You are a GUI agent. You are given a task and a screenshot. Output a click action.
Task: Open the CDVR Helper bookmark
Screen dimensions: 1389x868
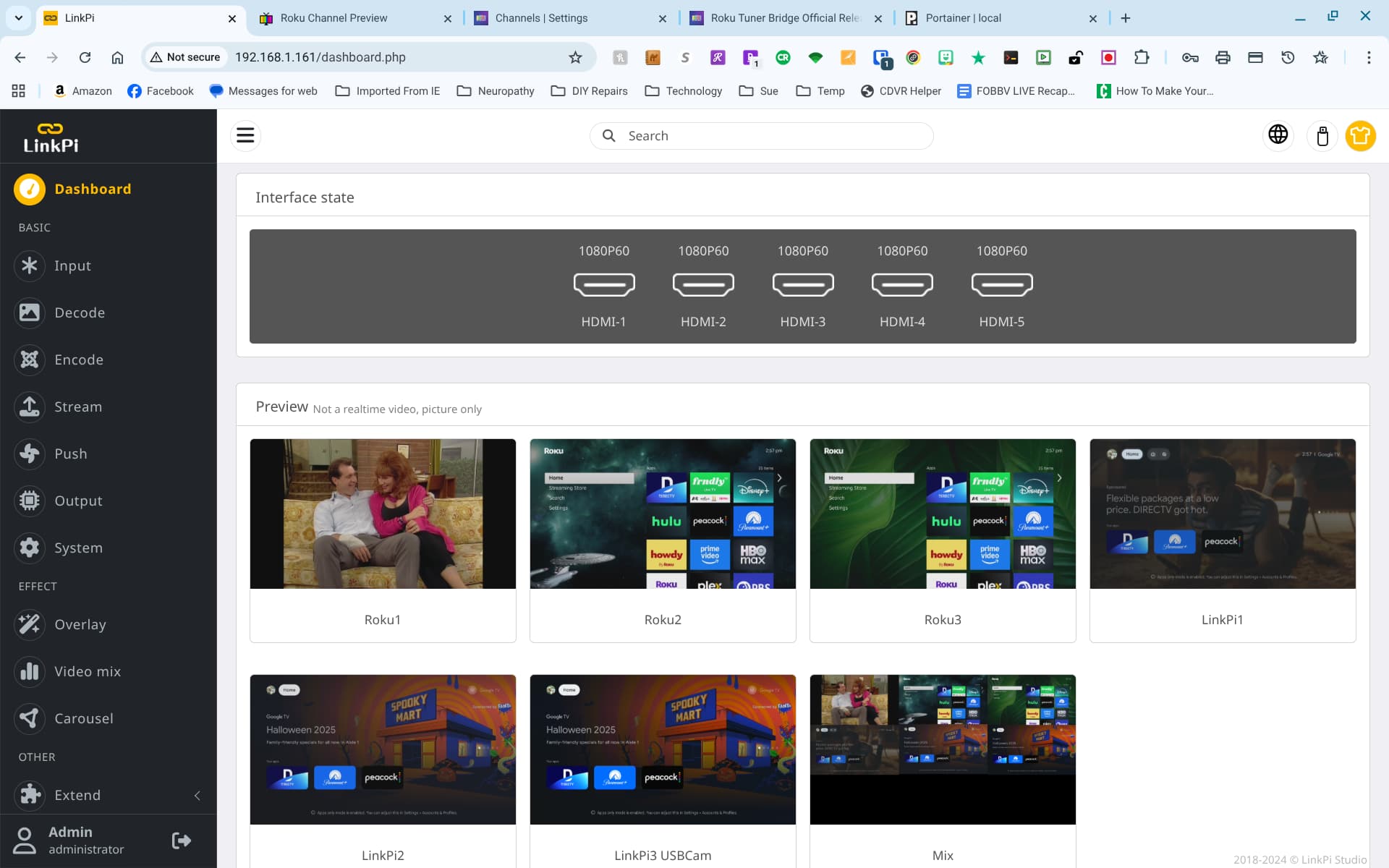[901, 91]
